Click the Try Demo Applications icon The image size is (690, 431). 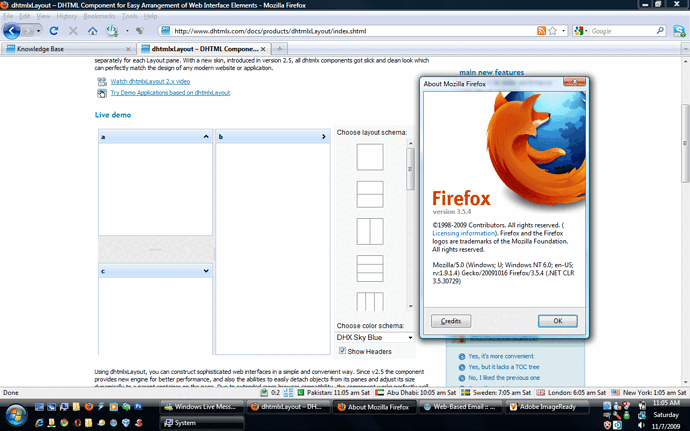point(102,93)
